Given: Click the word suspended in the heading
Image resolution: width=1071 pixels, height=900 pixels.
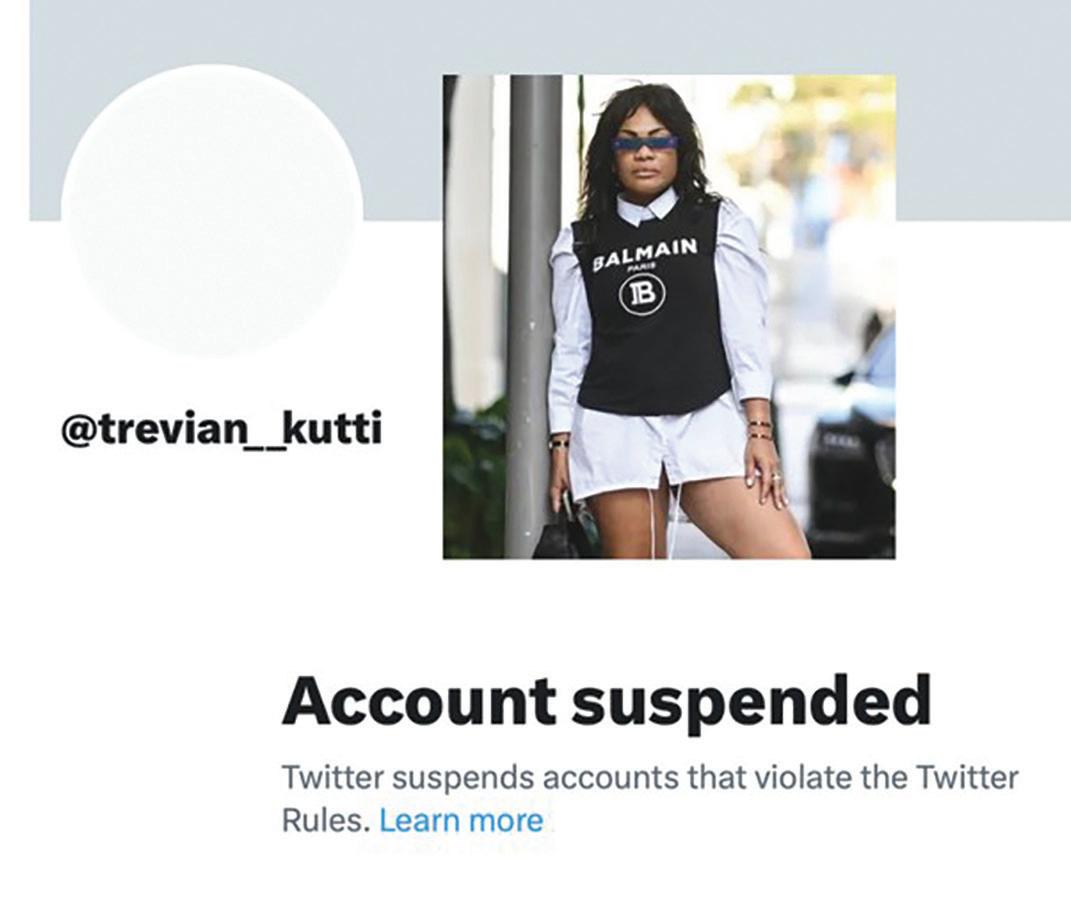Looking at the screenshot, I should tap(751, 701).
